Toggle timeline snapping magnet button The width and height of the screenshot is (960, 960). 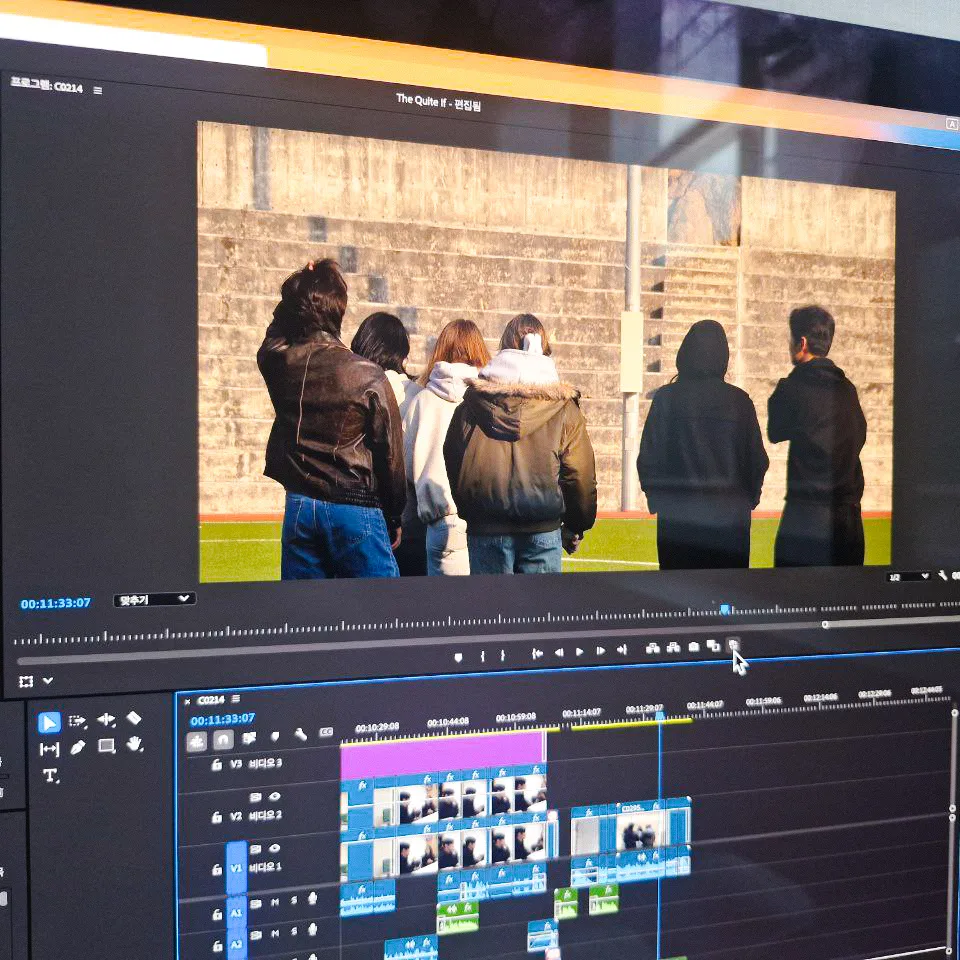(223, 740)
